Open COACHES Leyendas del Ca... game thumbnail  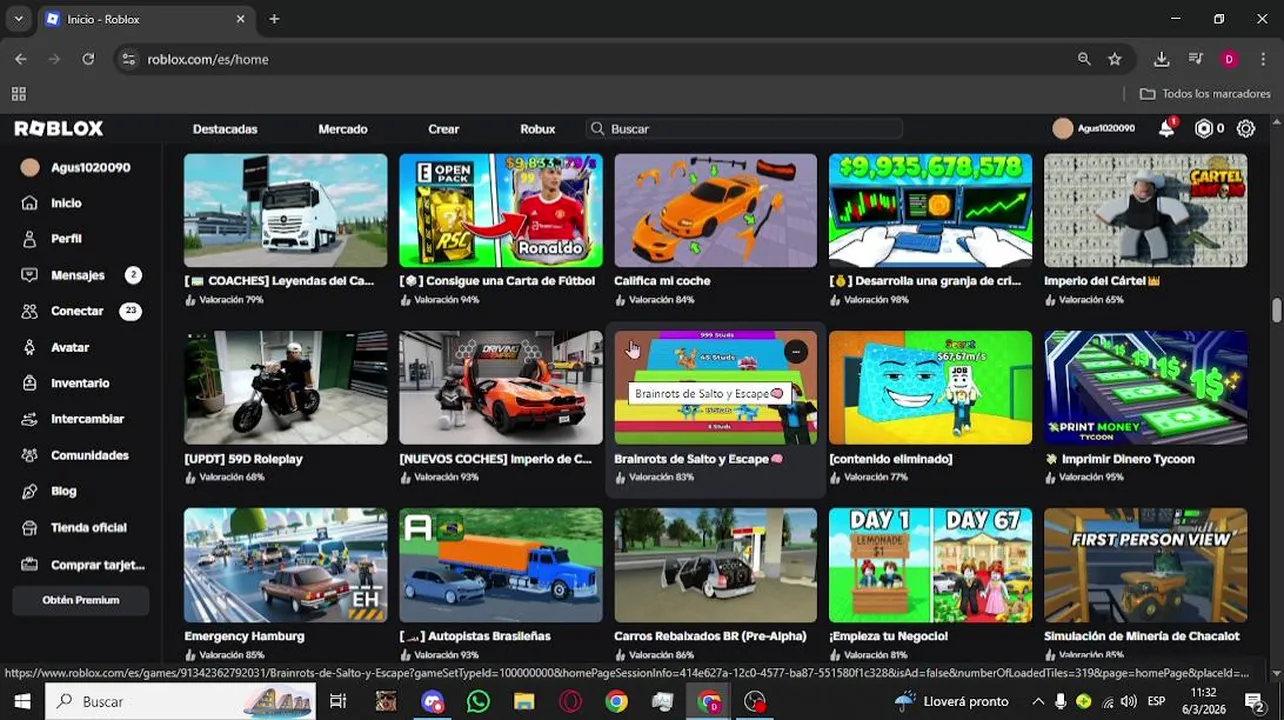286,210
